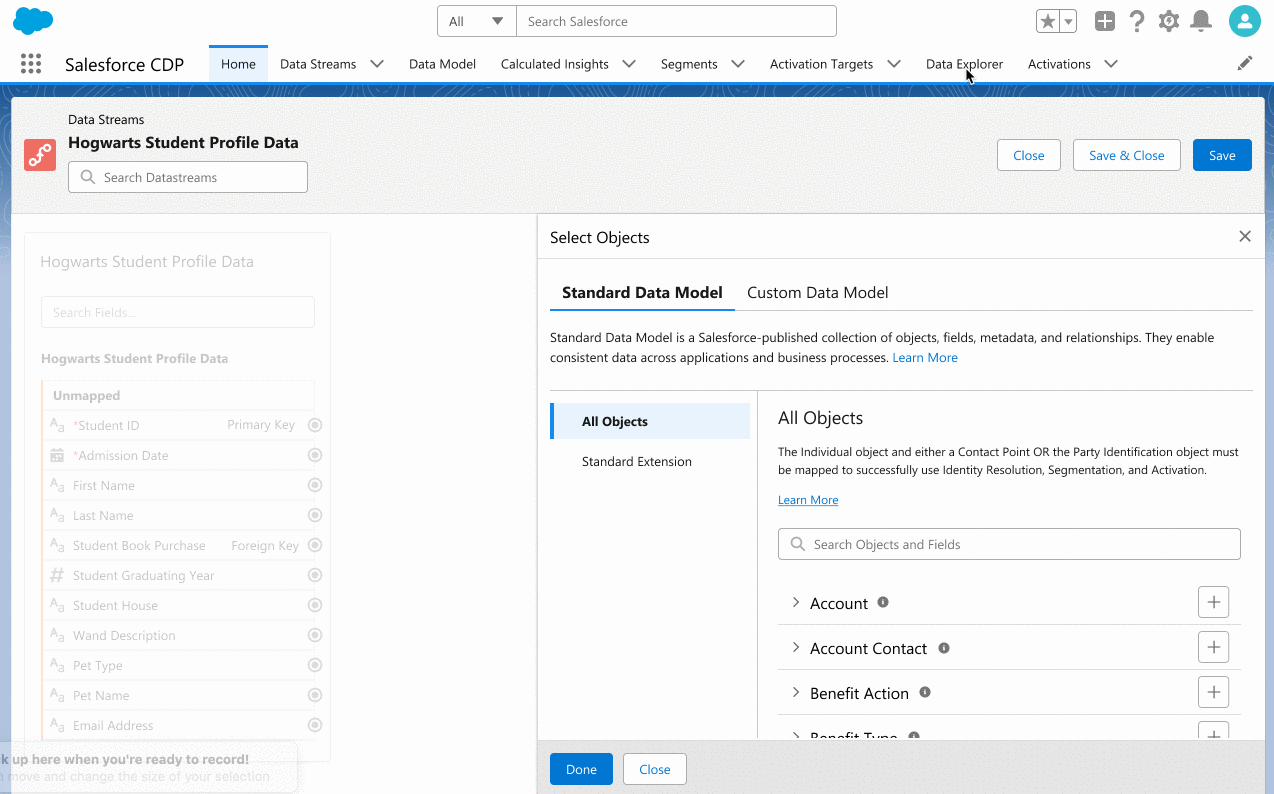Open the App Launcher grid icon
The width and height of the screenshot is (1274, 794).
click(x=31, y=64)
